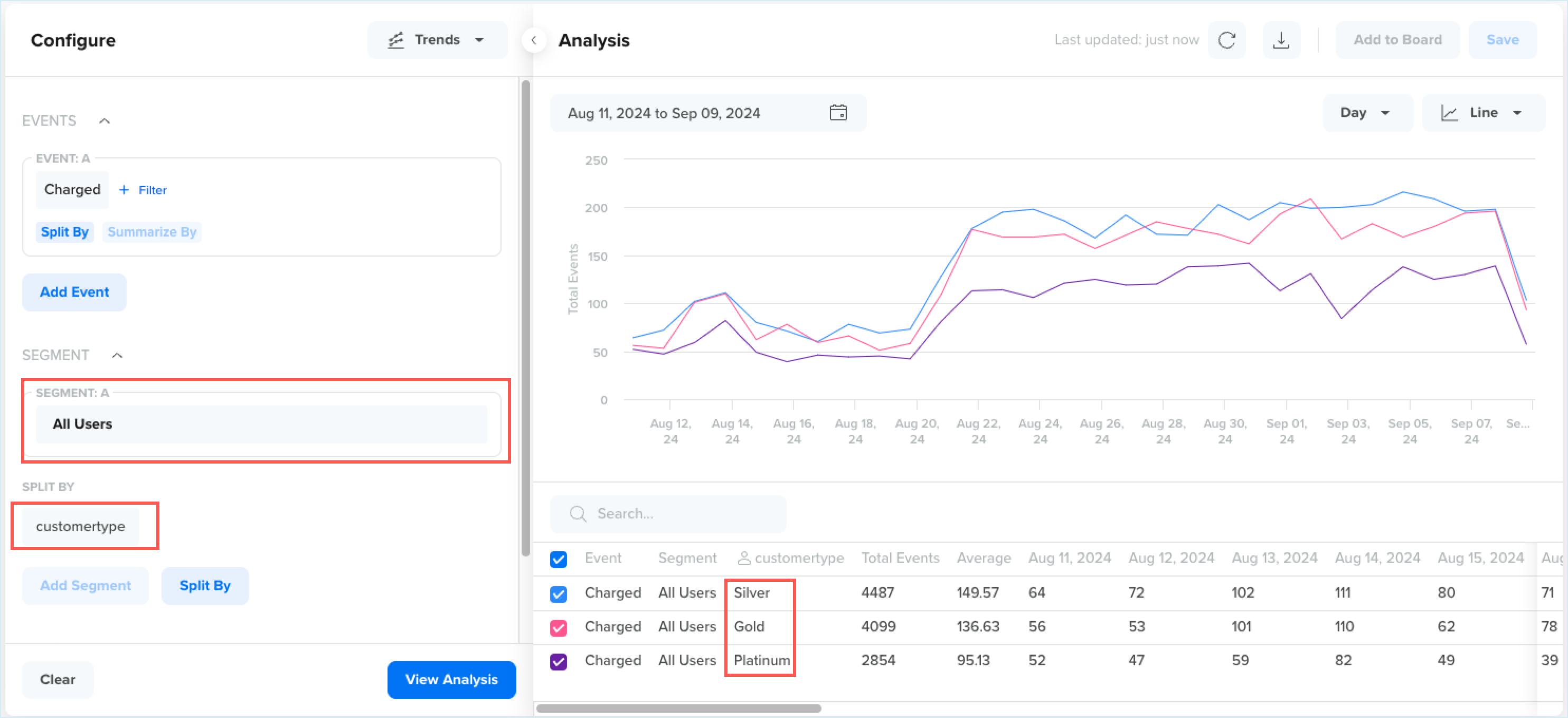1568x718 pixels.
Task: Click the plus Filter icon
Action: pyautogui.click(x=124, y=190)
